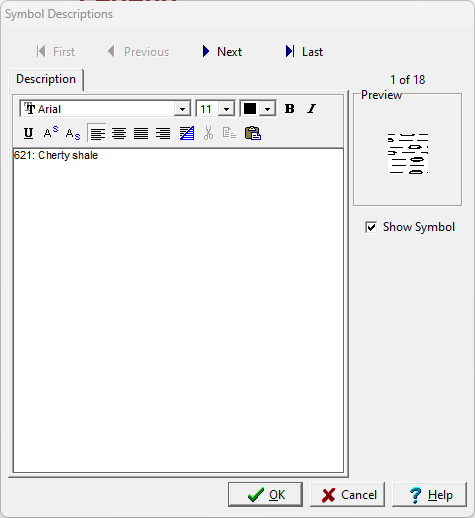475x518 pixels.
Task: Select the Description tab
Action: click(x=46, y=79)
